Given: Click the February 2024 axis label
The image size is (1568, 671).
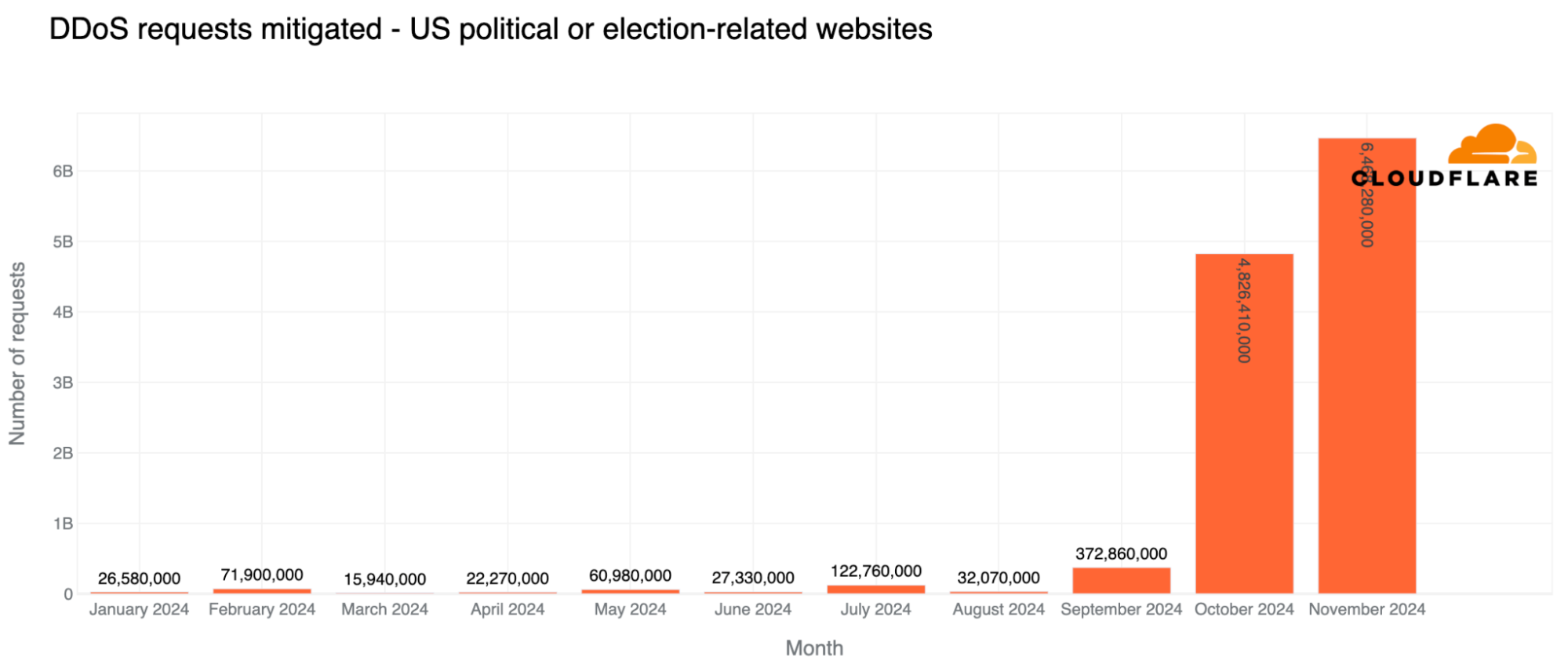Looking at the screenshot, I should (x=261, y=610).
